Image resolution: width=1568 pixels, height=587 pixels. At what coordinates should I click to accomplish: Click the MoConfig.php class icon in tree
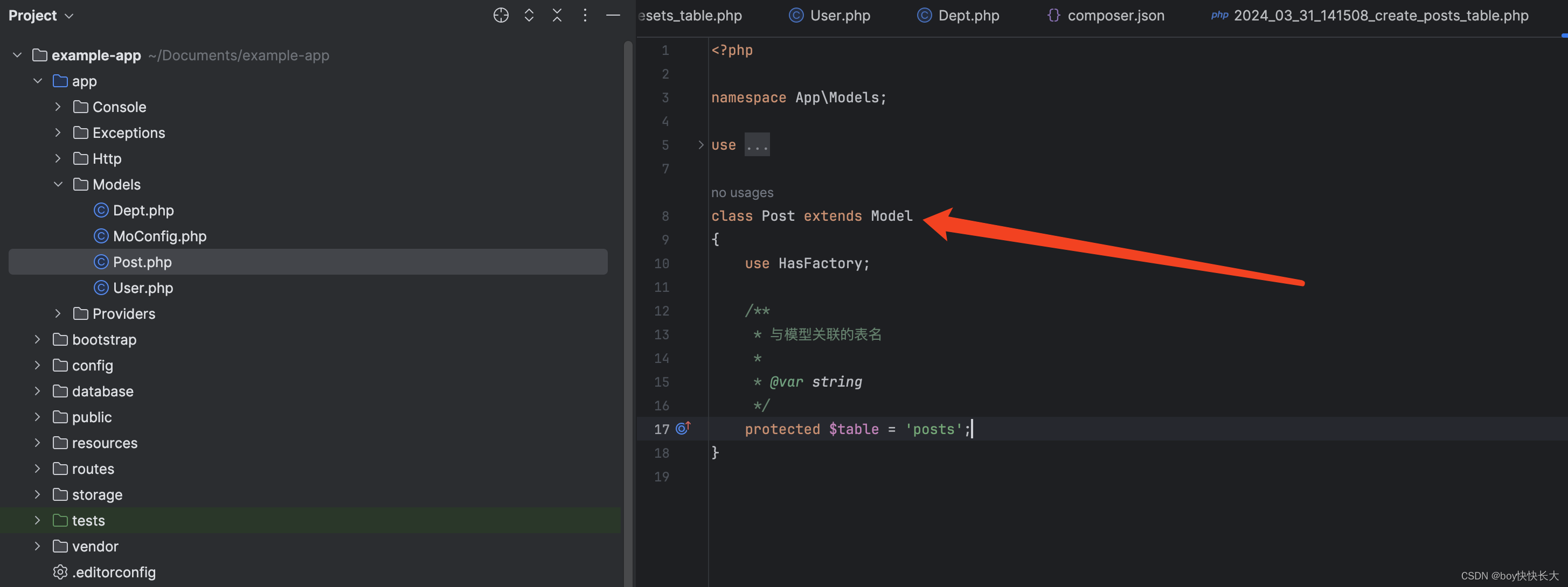[101, 236]
